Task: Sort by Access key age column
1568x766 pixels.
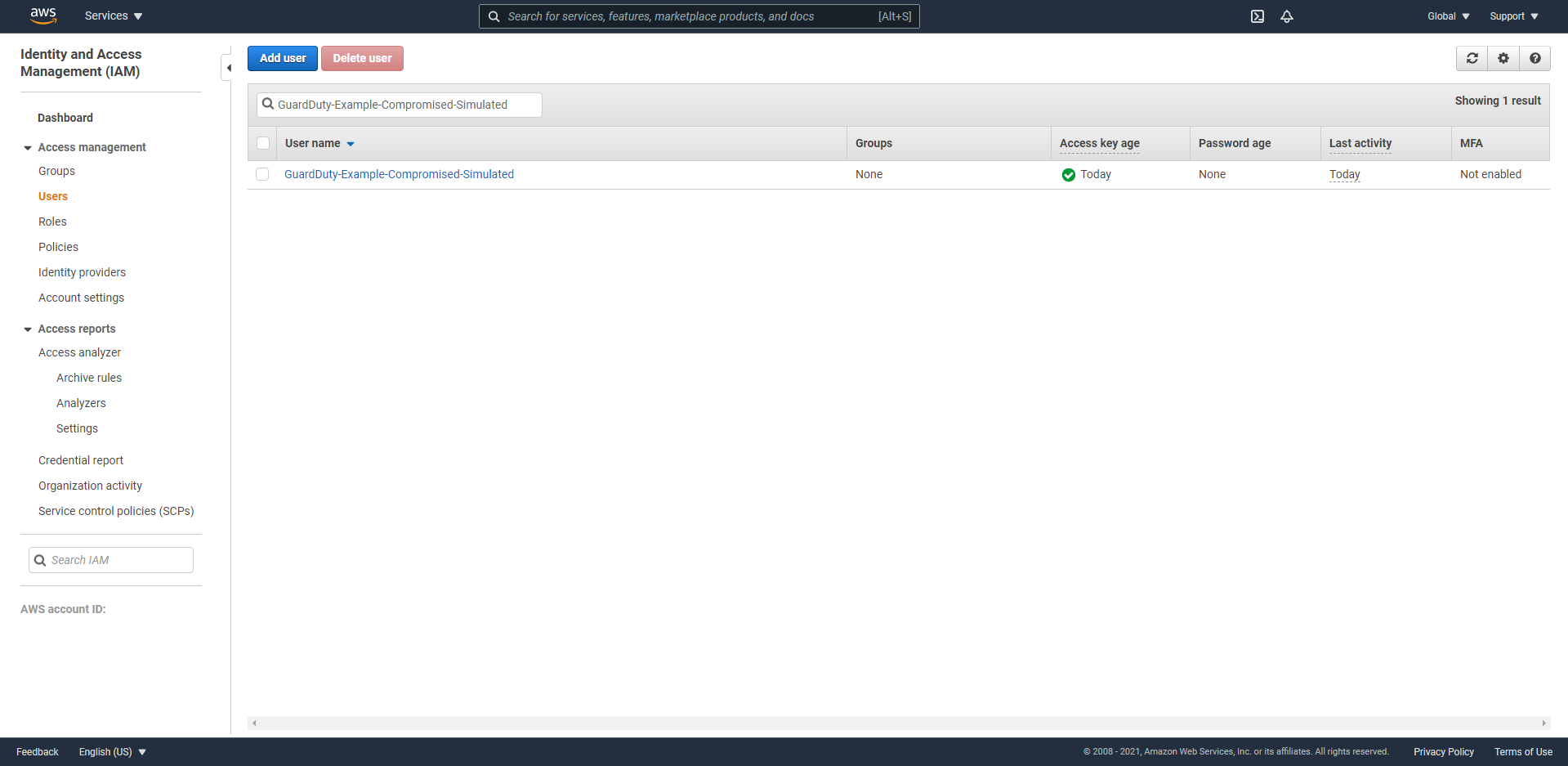Action: pyautogui.click(x=1099, y=143)
